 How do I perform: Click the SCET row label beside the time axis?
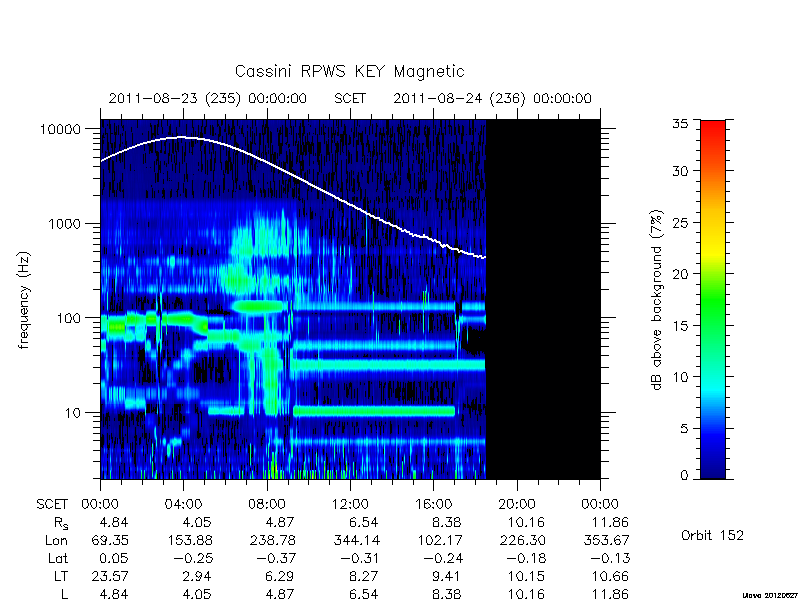click(52, 505)
